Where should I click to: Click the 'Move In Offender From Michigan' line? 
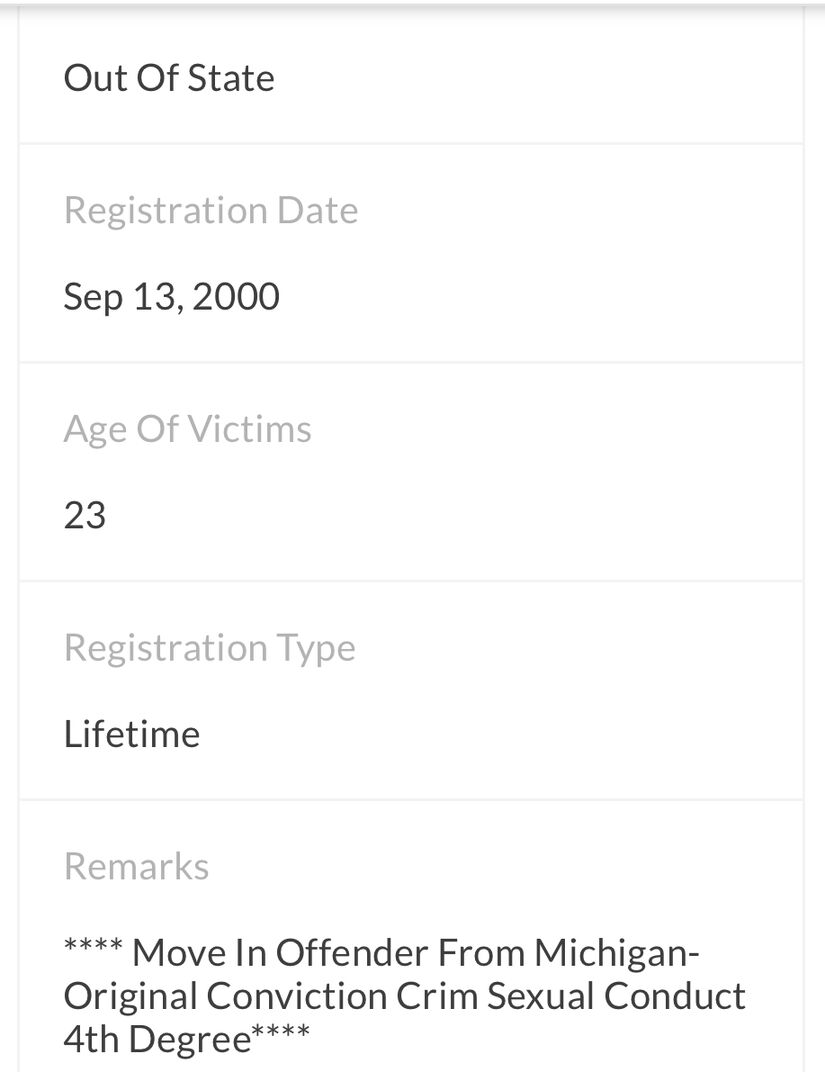tap(416, 953)
